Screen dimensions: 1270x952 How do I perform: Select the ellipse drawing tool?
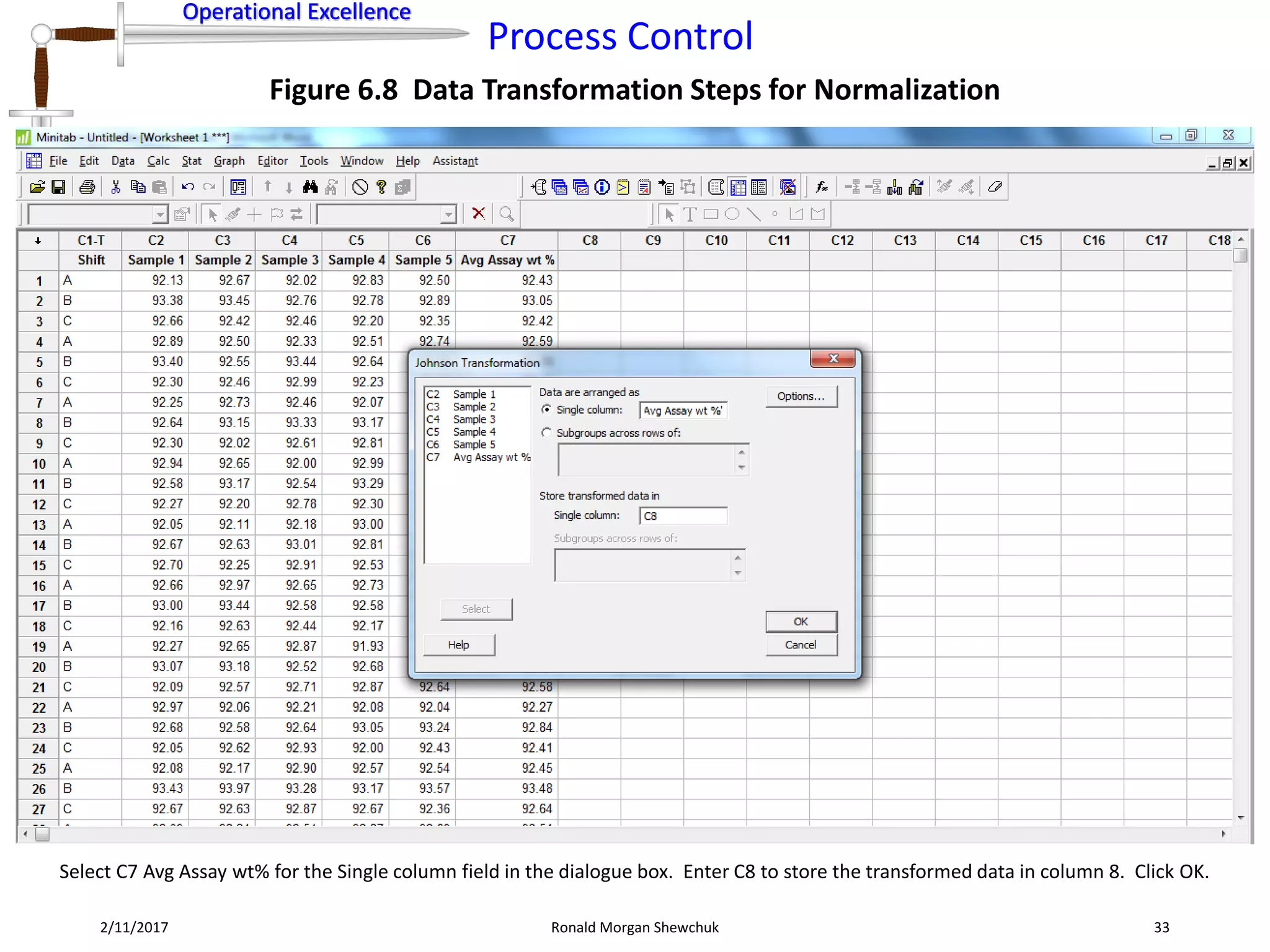click(x=732, y=214)
